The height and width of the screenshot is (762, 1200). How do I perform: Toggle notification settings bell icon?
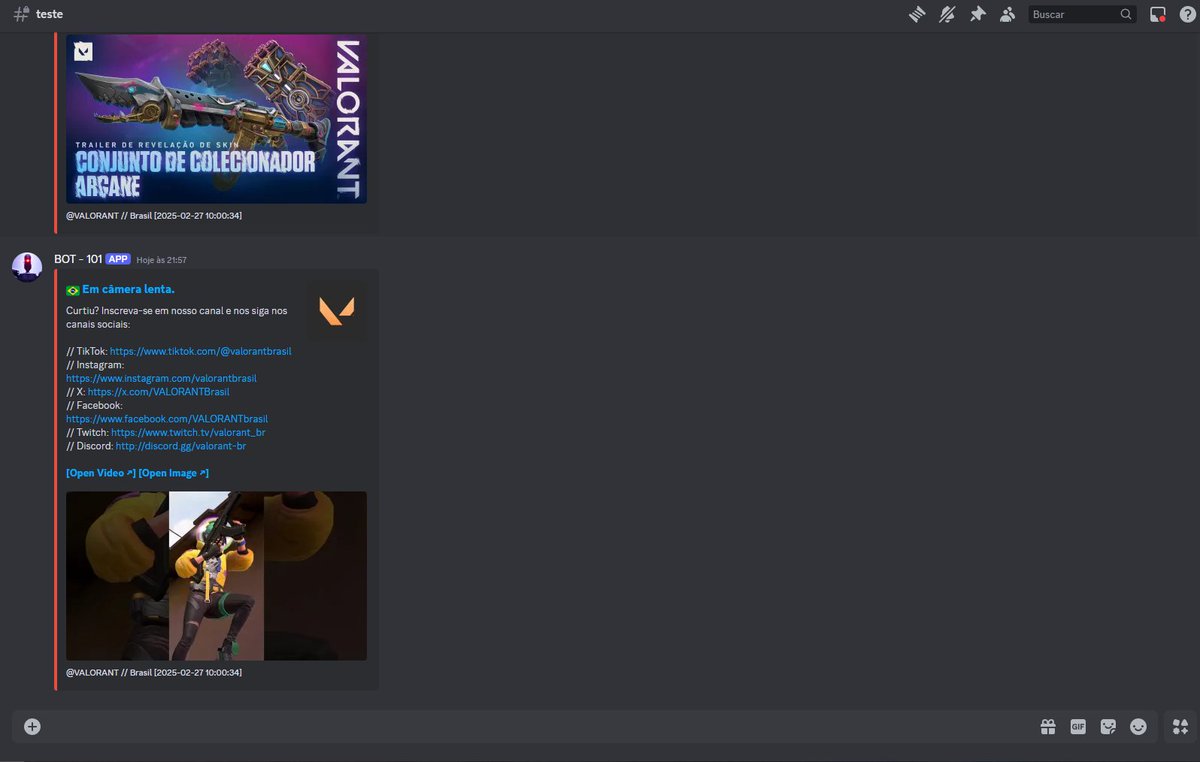pos(947,14)
